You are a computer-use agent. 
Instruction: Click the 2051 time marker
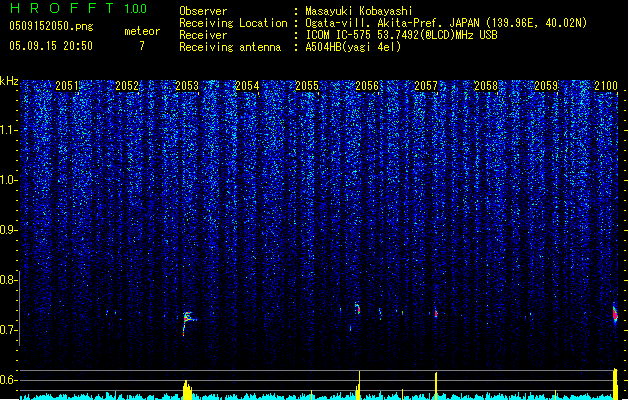pyautogui.click(x=67, y=86)
